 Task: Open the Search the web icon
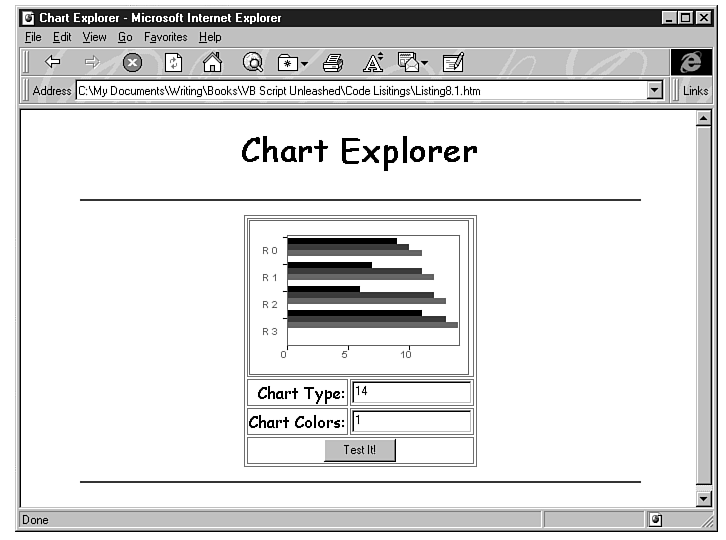253,63
